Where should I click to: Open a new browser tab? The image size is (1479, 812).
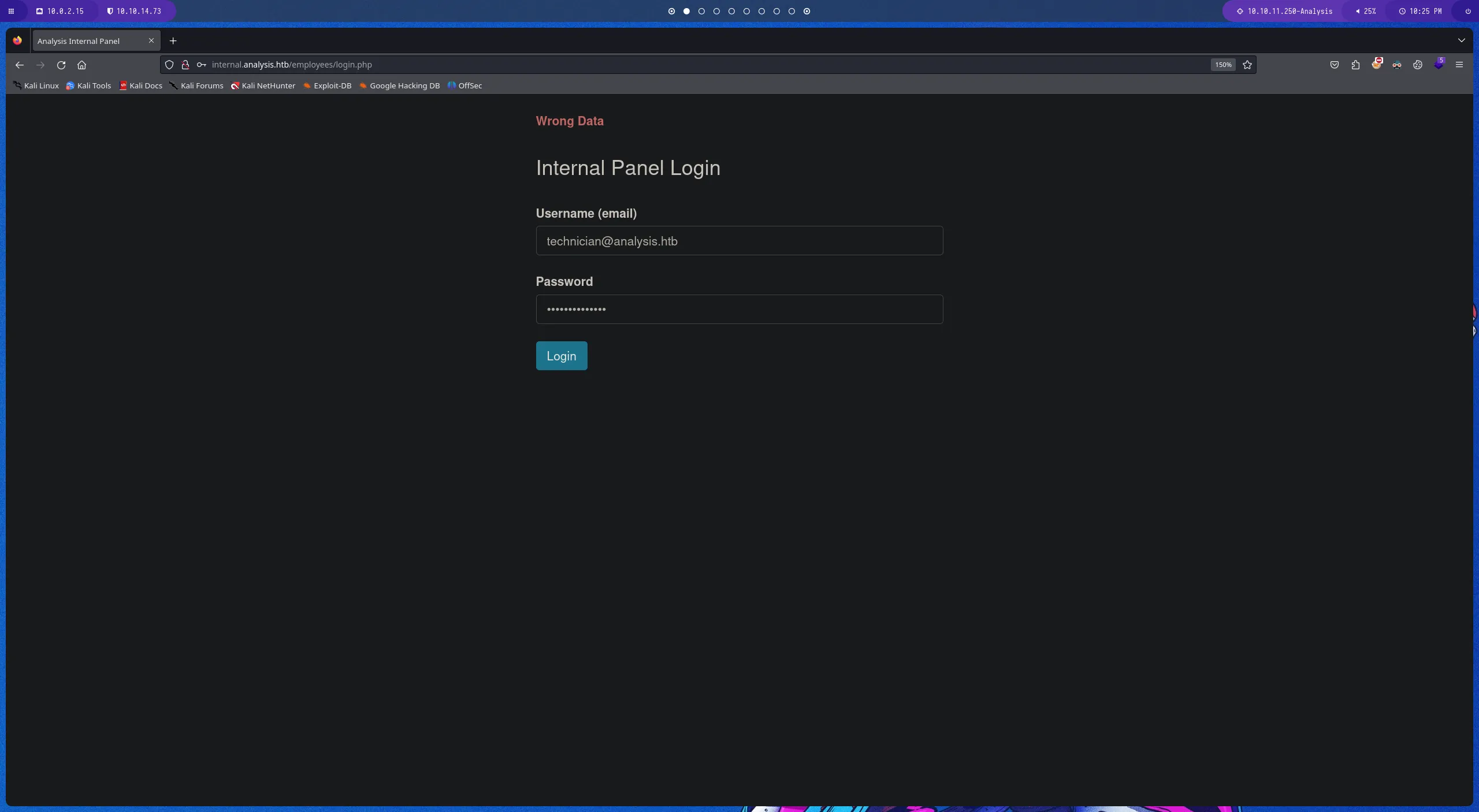pos(173,41)
